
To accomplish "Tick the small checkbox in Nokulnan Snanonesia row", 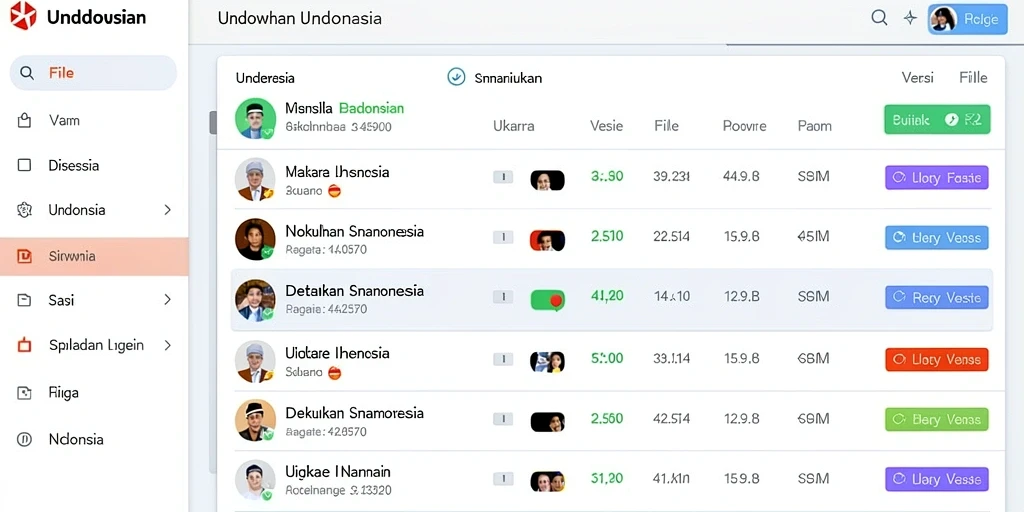I will [x=503, y=237].
